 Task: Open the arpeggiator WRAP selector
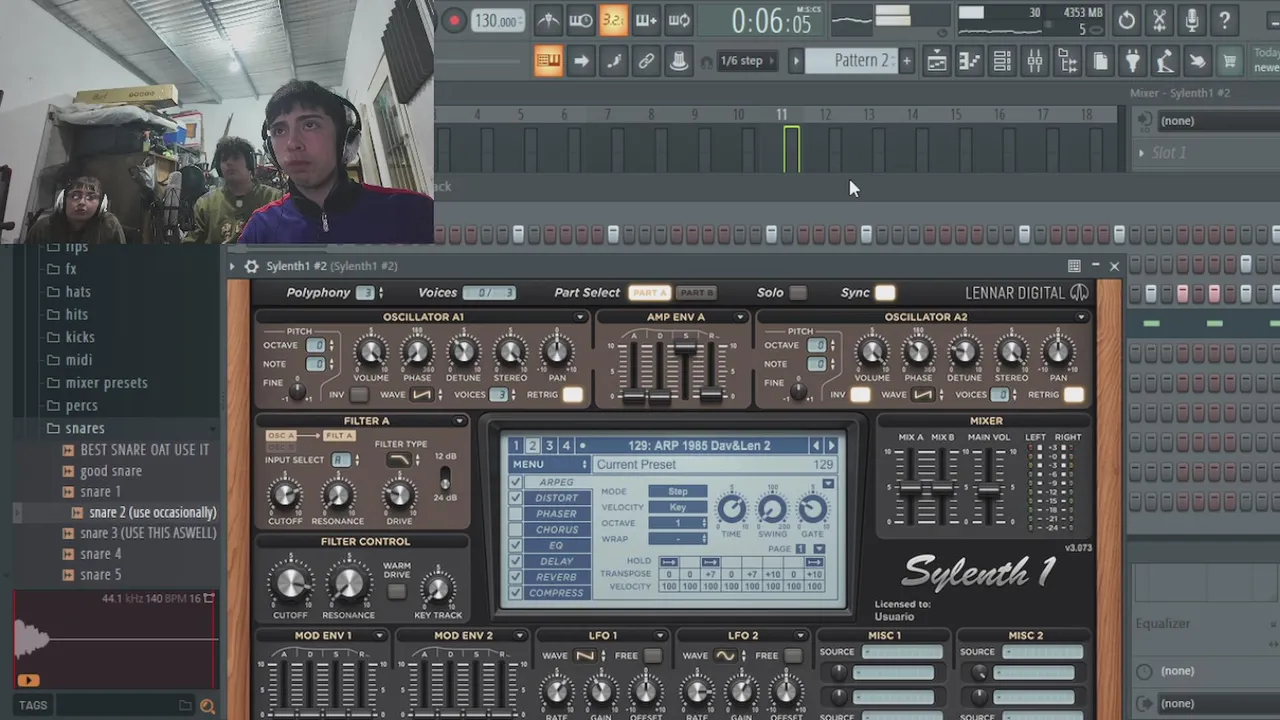coord(678,539)
